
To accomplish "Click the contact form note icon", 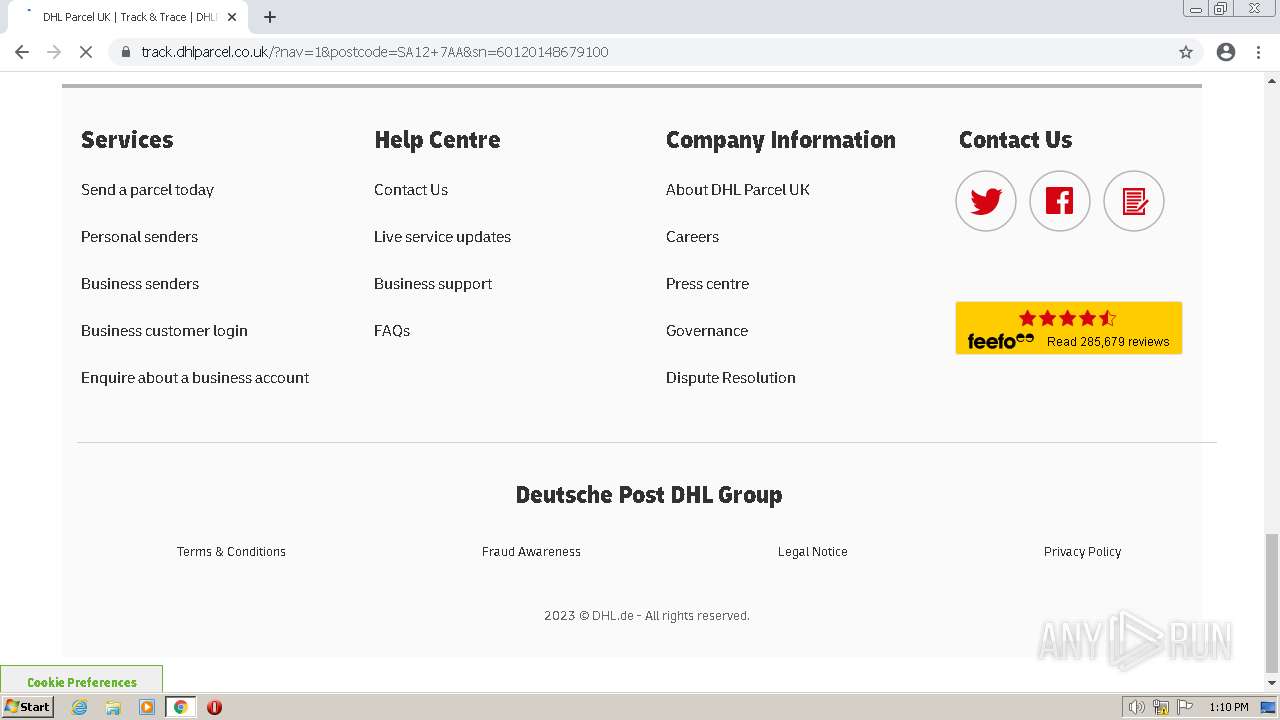I will pos(1134,201).
